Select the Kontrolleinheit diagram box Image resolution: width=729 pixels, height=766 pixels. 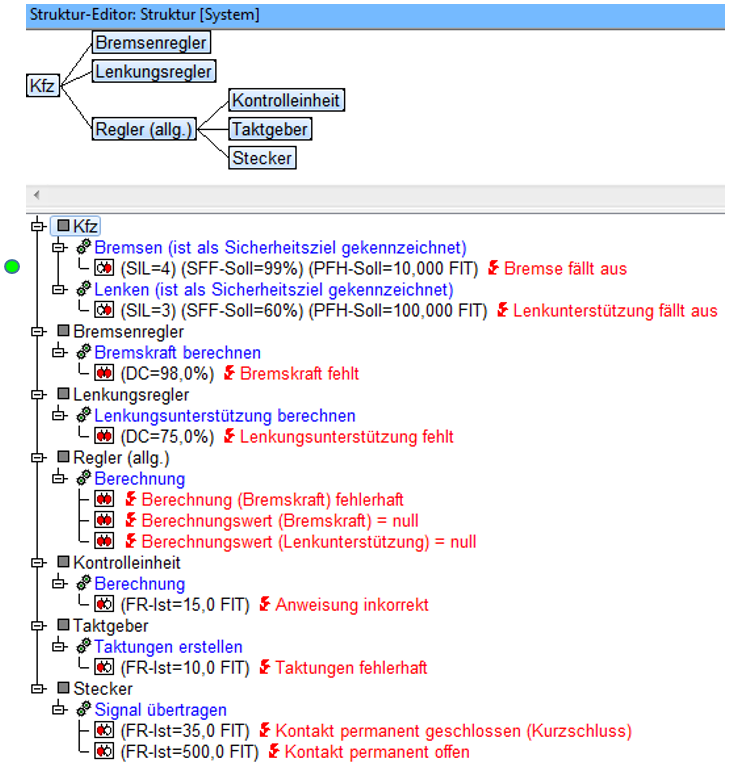tap(286, 100)
